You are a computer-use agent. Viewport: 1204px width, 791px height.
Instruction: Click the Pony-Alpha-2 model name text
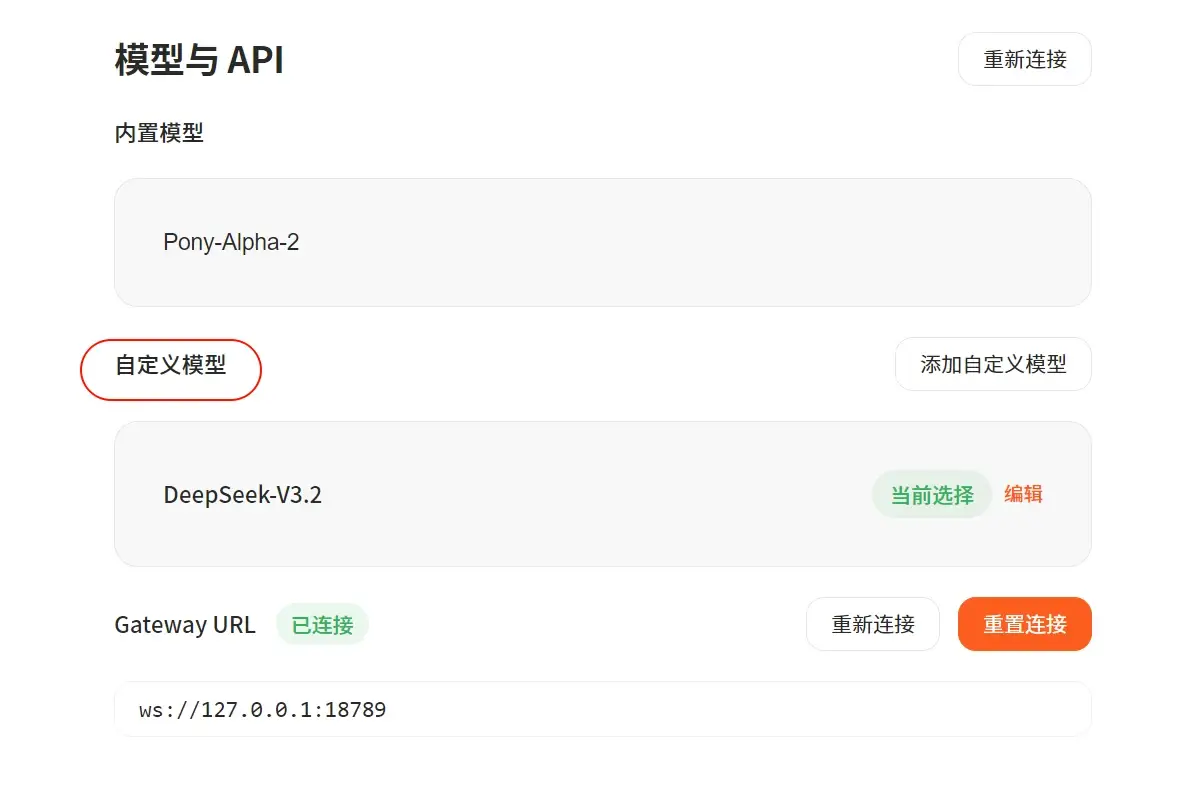pyautogui.click(x=231, y=242)
